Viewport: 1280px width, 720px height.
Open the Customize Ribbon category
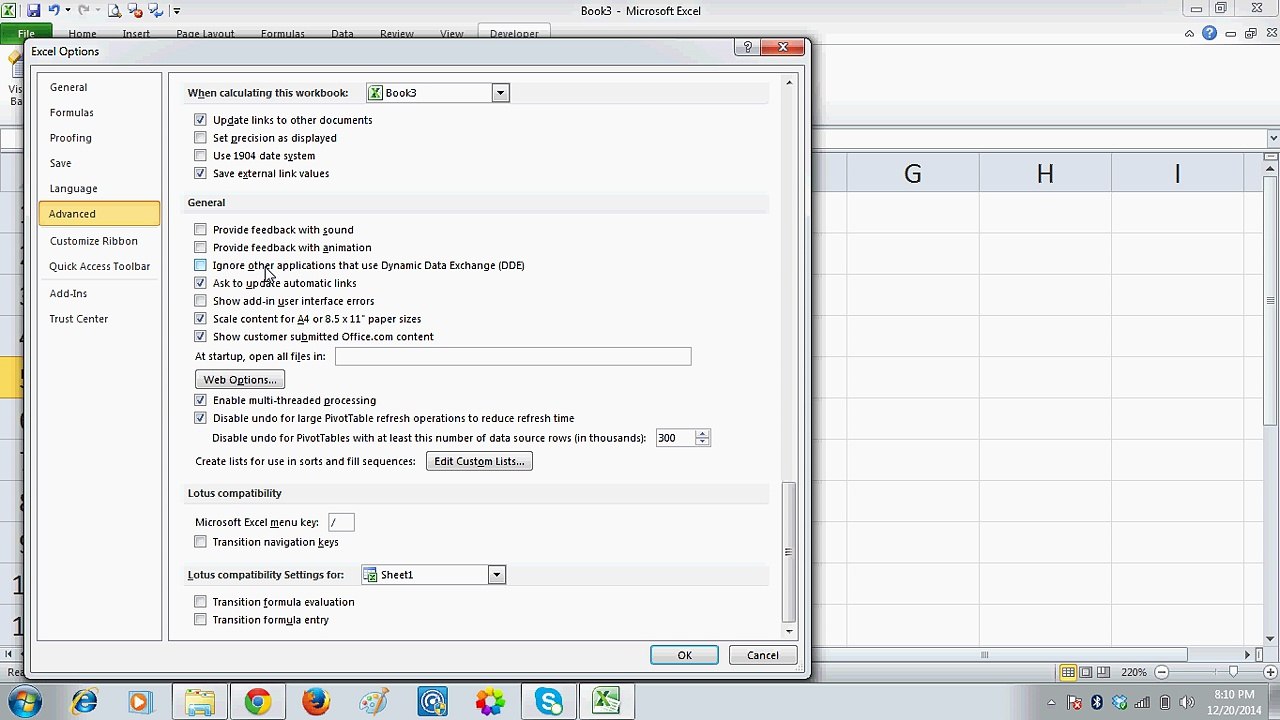(x=99, y=241)
